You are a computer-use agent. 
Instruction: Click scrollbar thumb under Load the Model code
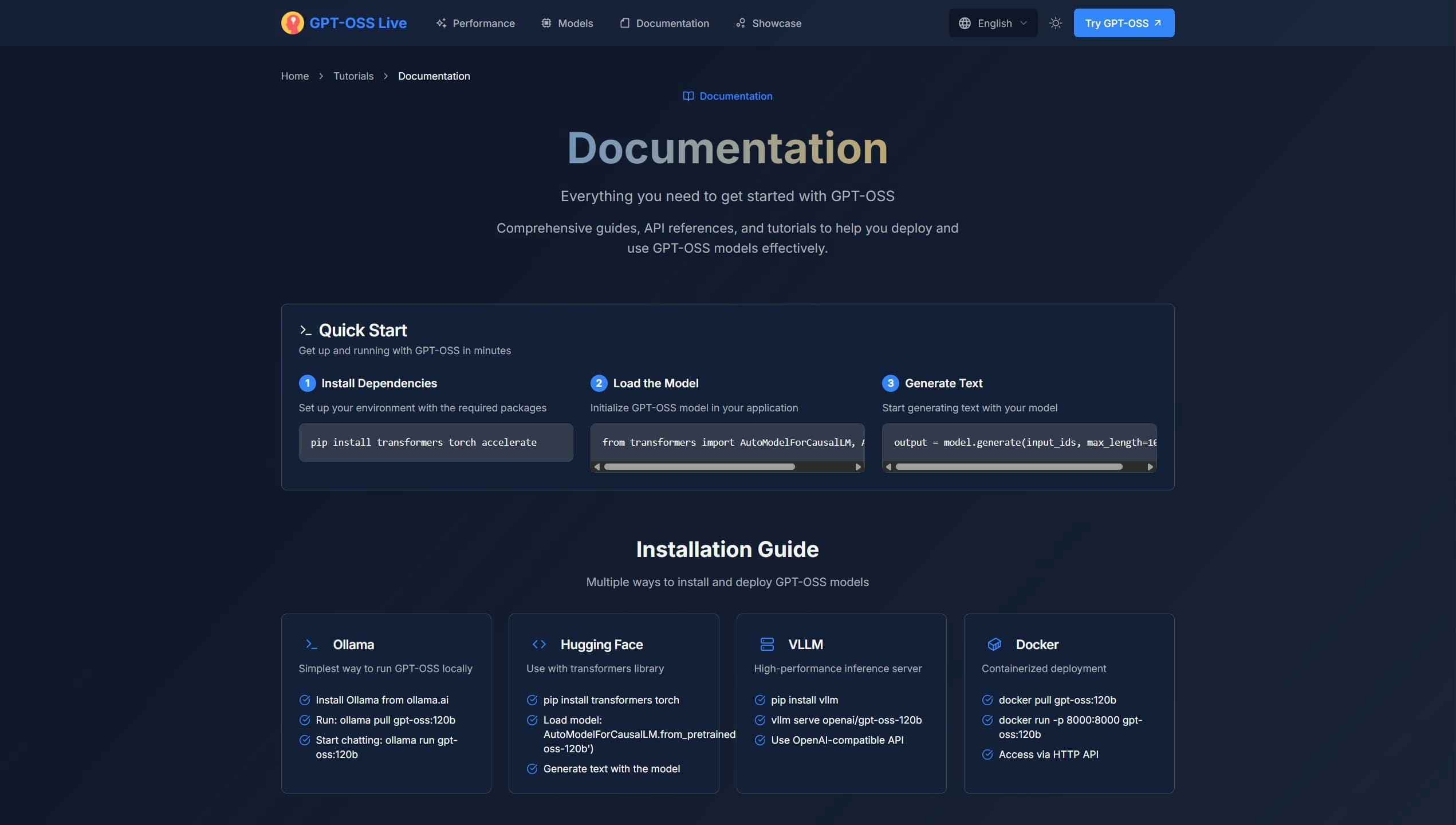click(699, 467)
